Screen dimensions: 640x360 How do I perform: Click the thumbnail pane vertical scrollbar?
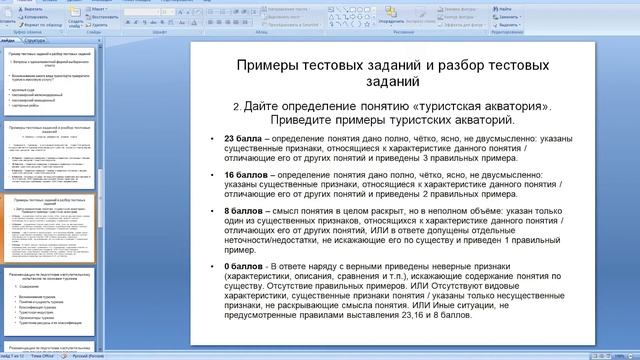click(100, 197)
